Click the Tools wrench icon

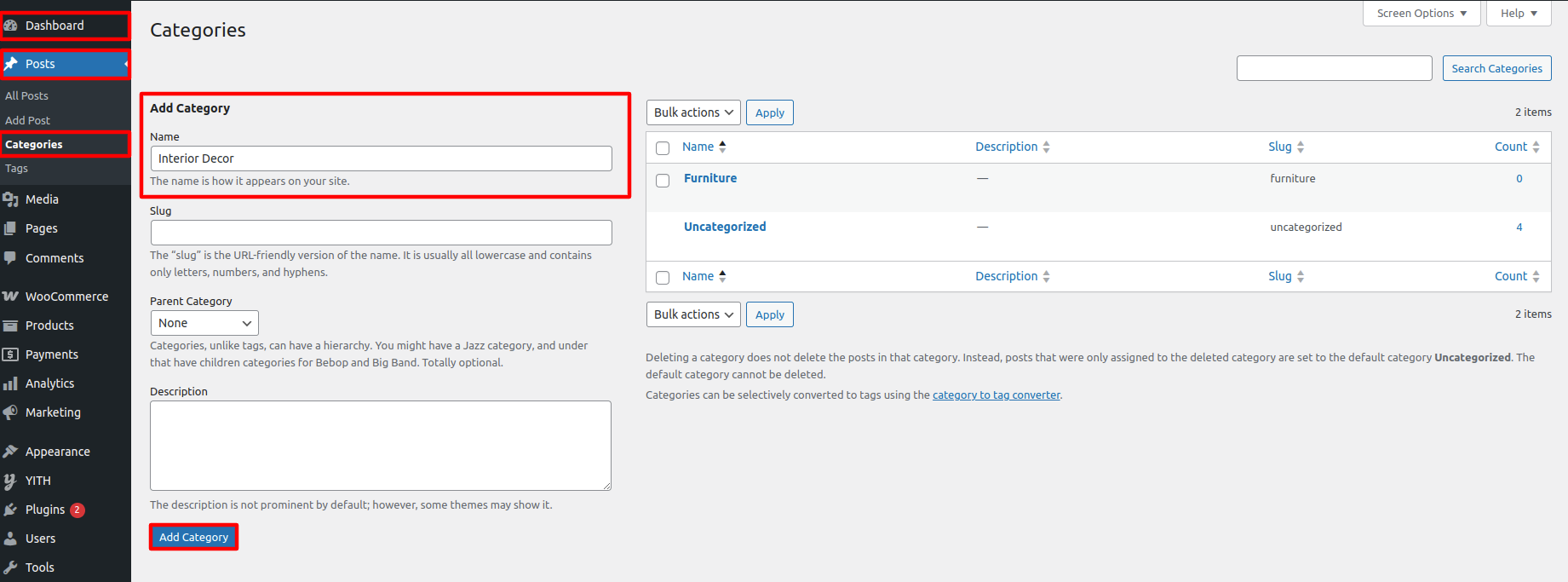point(11,568)
